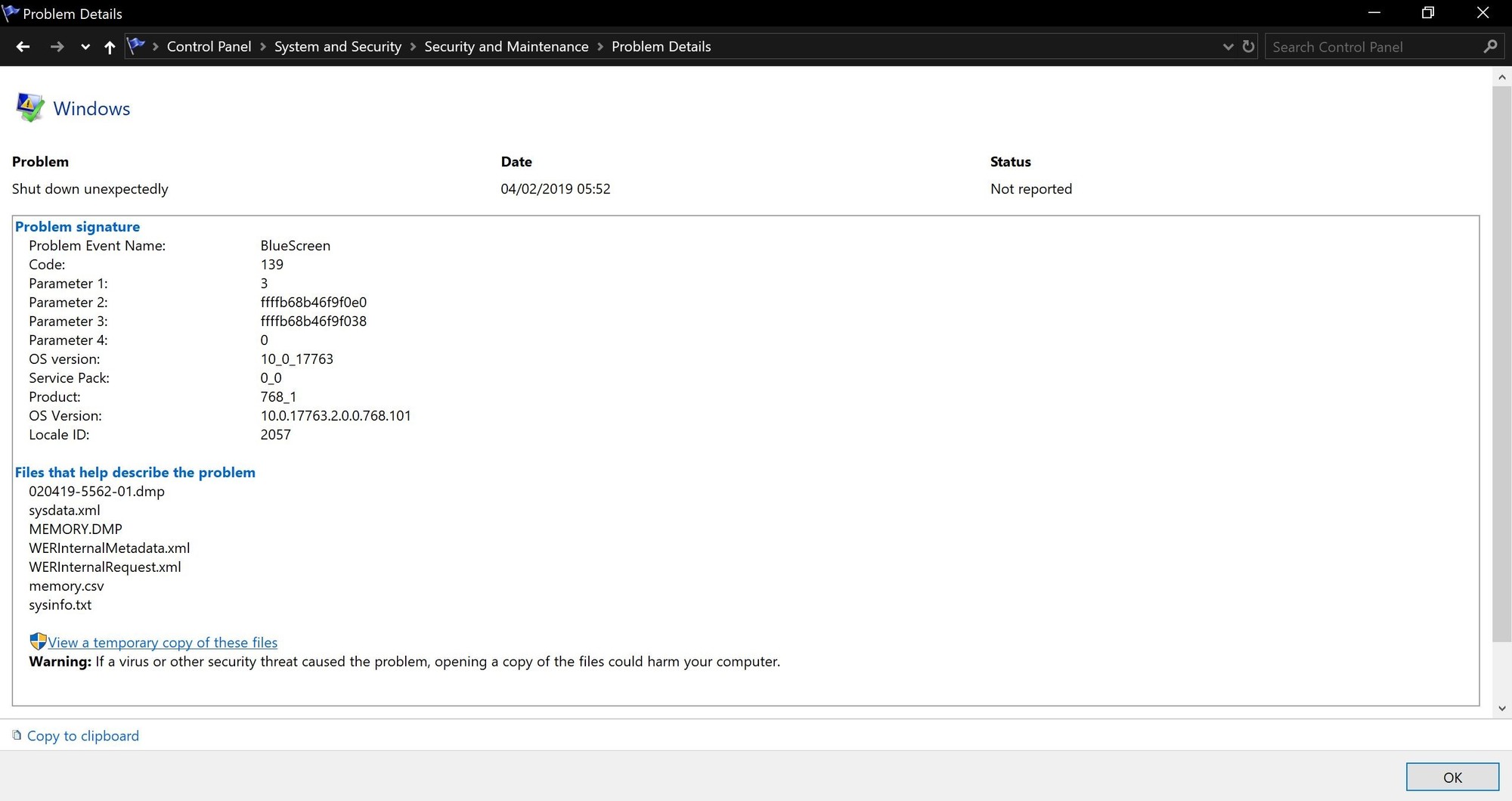
Task: Restore down the Problem Details window
Action: [1428, 13]
